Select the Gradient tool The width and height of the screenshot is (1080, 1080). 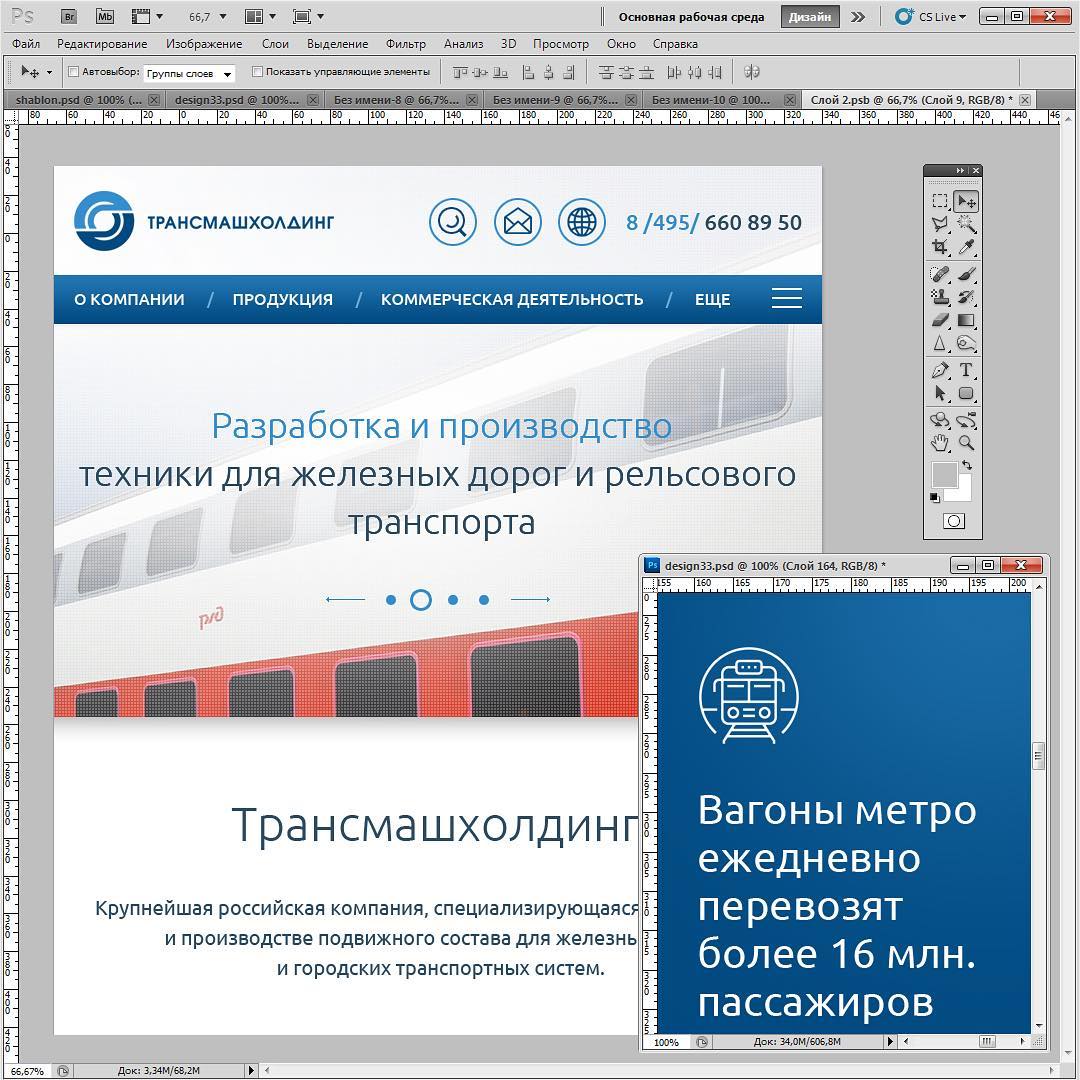[966, 320]
